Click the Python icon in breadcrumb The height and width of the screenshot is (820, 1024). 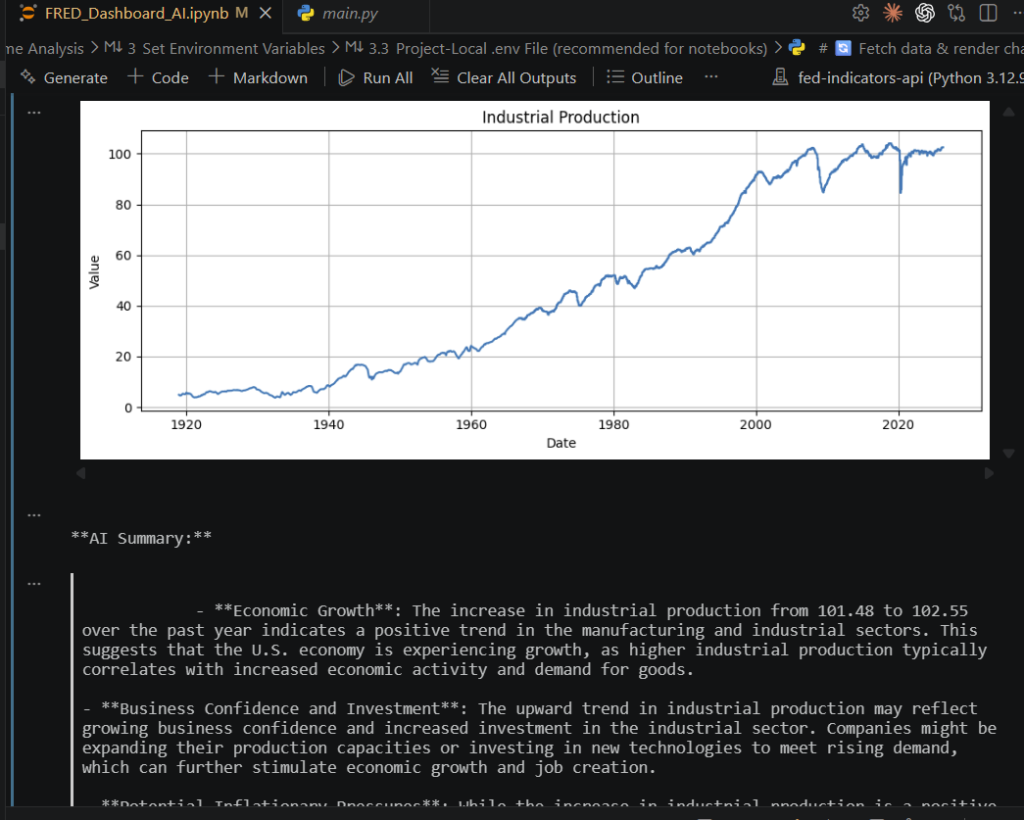pos(797,48)
